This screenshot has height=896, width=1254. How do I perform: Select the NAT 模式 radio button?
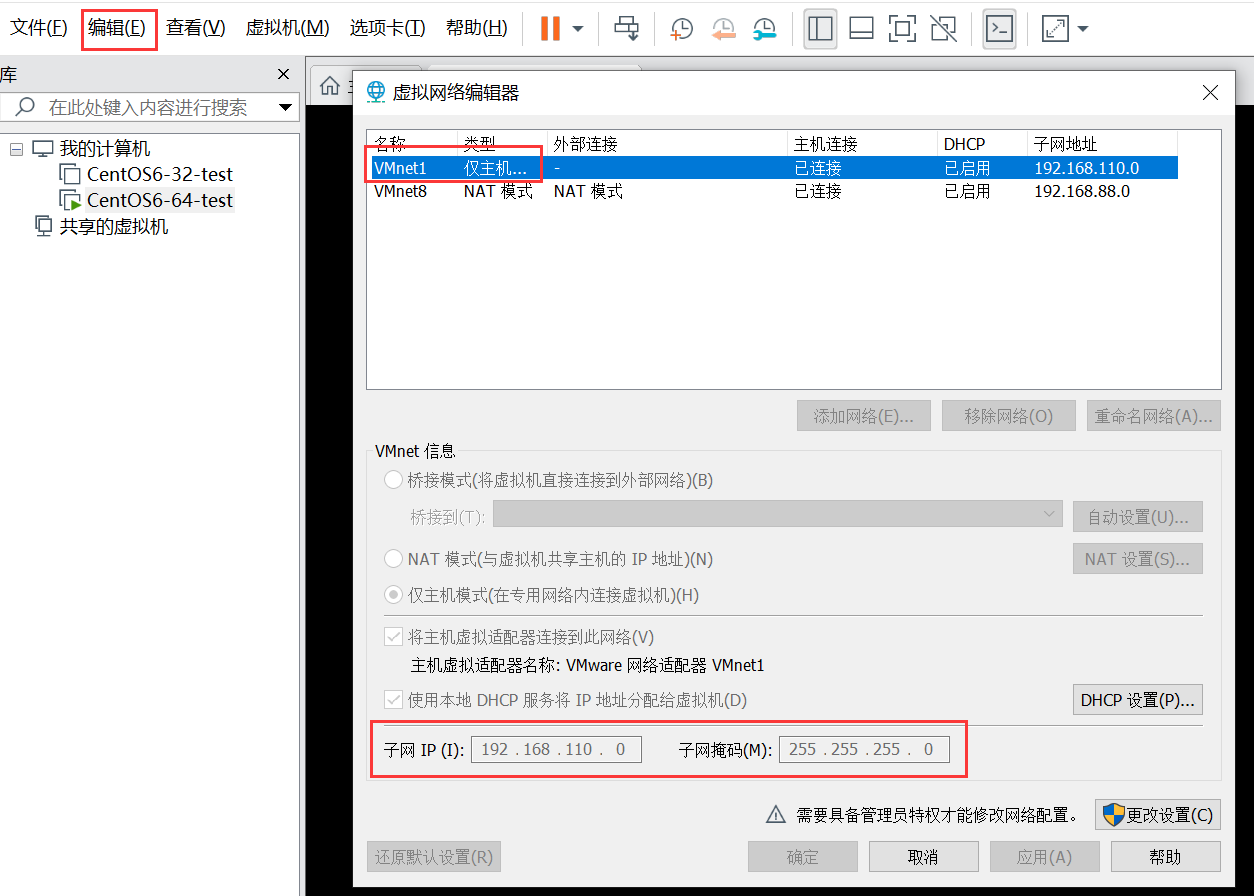[394, 558]
